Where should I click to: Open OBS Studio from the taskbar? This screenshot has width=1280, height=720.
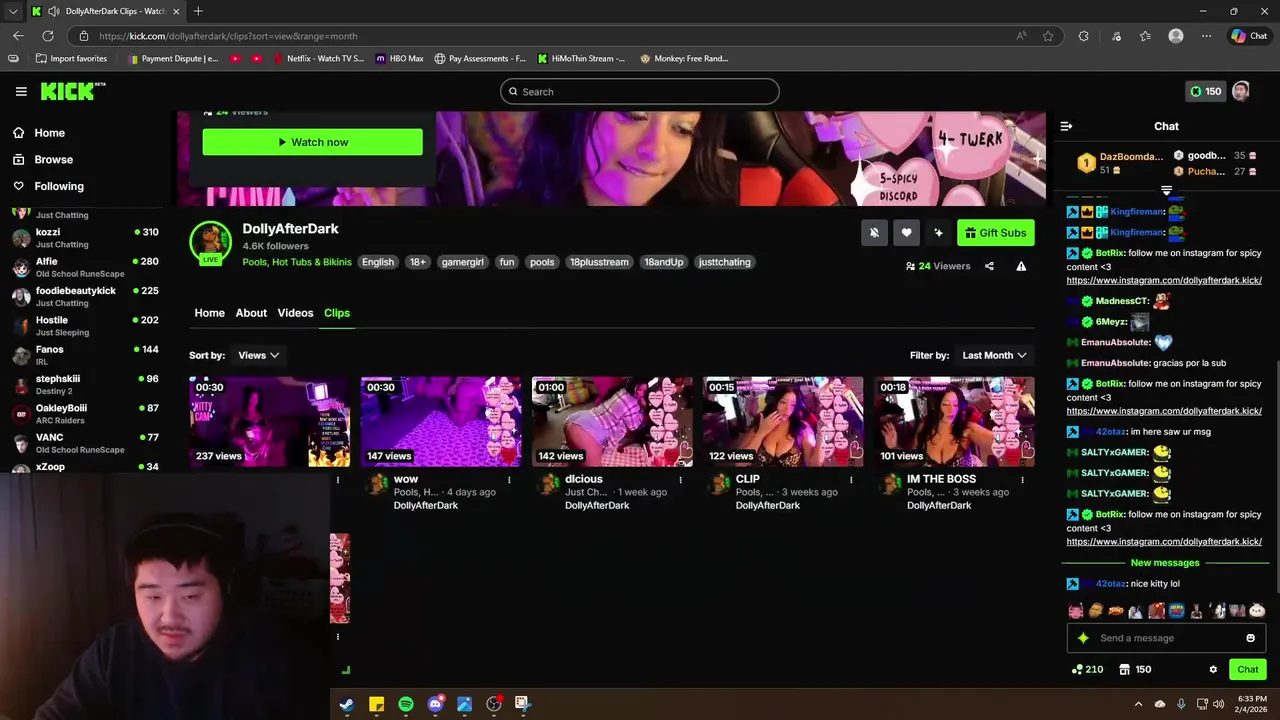click(493, 704)
